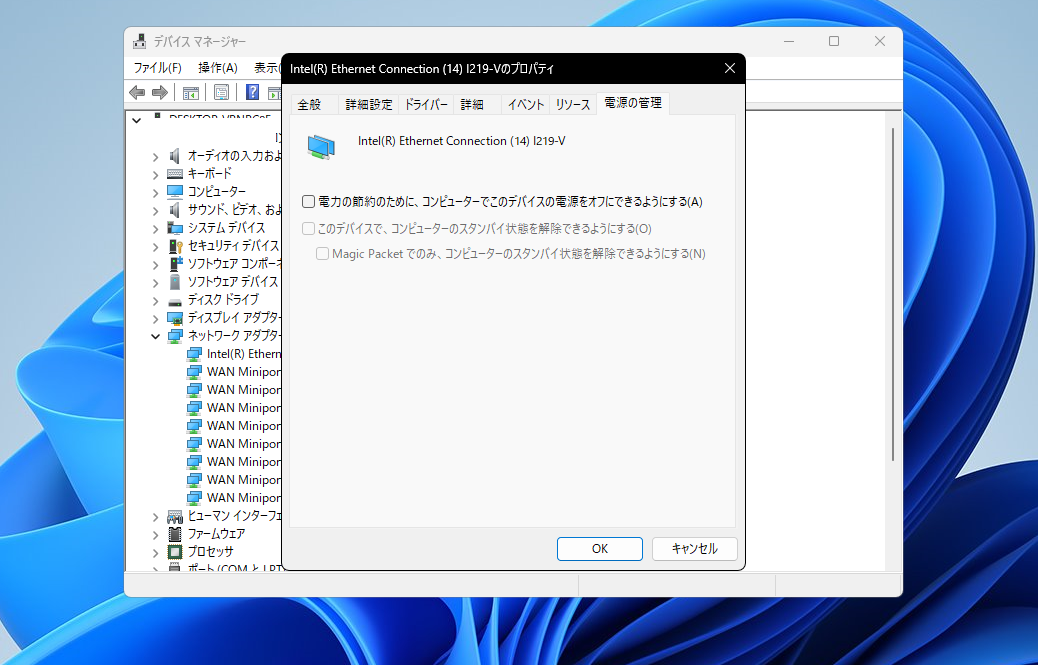Image resolution: width=1038 pixels, height=665 pixels.
Task: Expand the ファームウェア category
Action: click(156, 535)
